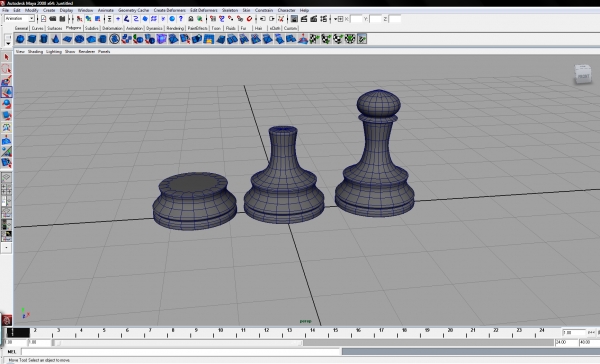600x364 pixels.
Task: Activate the Lasso select tool
Action: tap(7, 69)
